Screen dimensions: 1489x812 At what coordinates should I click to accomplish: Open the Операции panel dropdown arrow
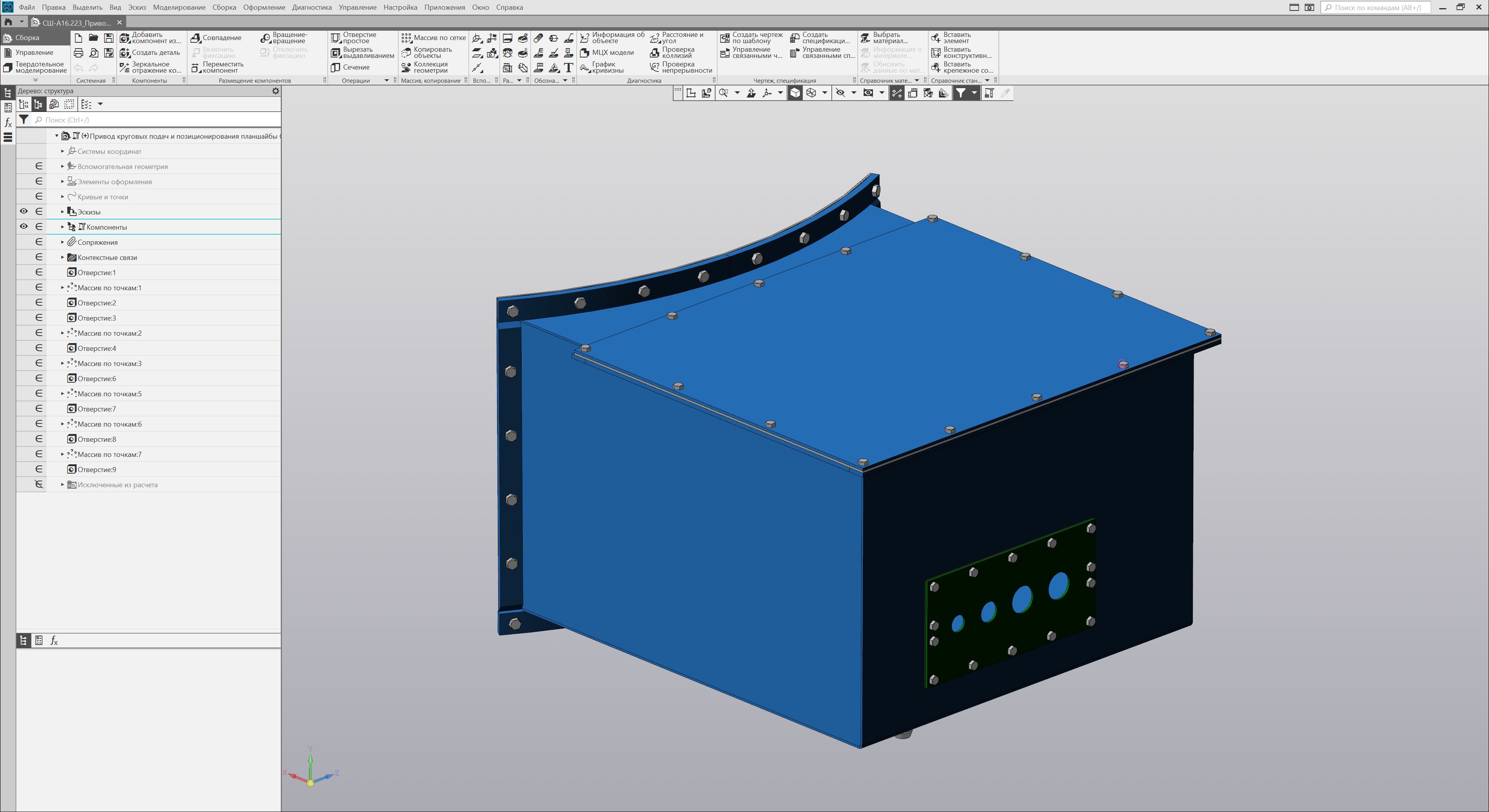(x=387, y=81)
